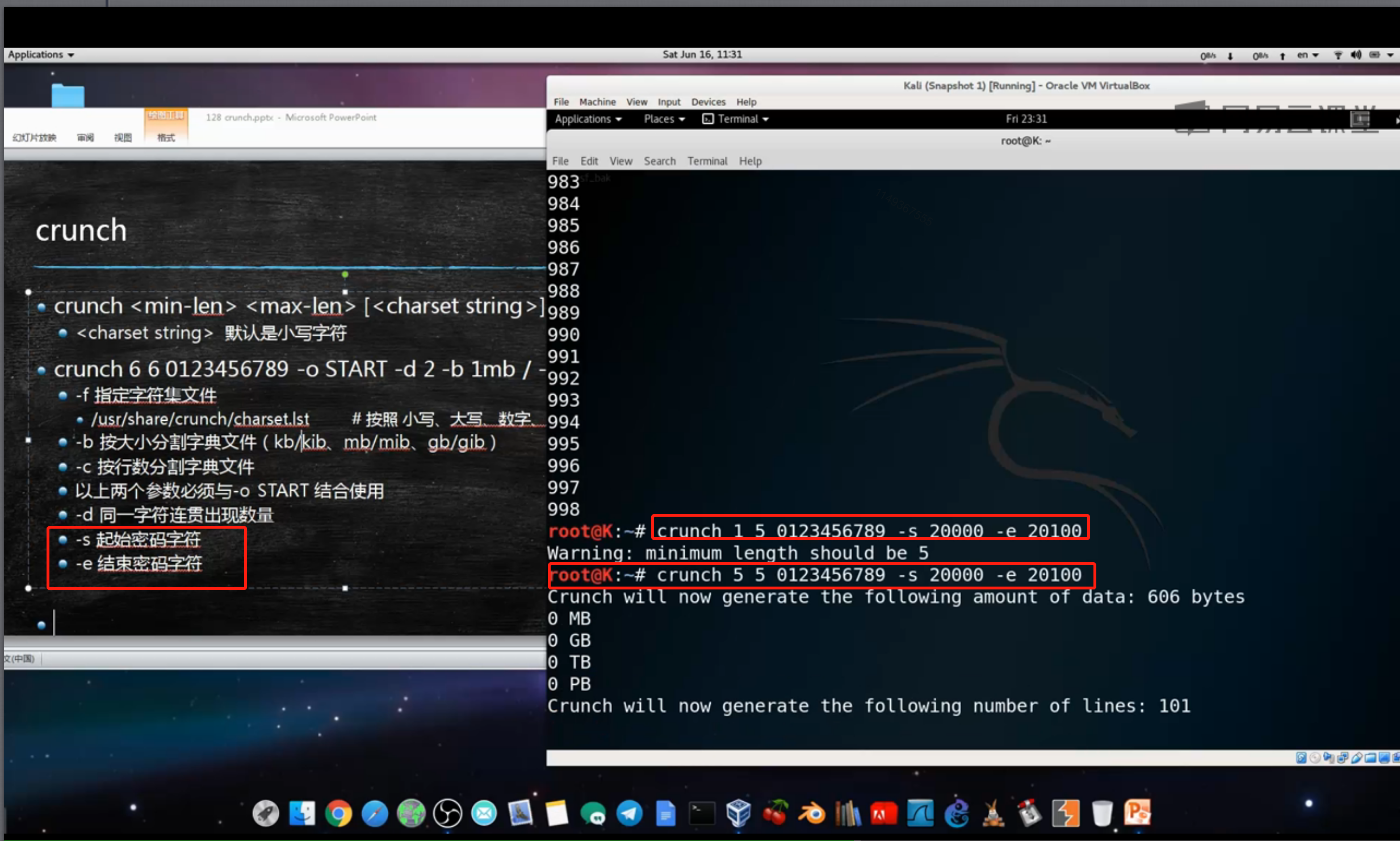1400x841 pixels.
Task: Open Telegram from the dock
Action: pos(629,814)
